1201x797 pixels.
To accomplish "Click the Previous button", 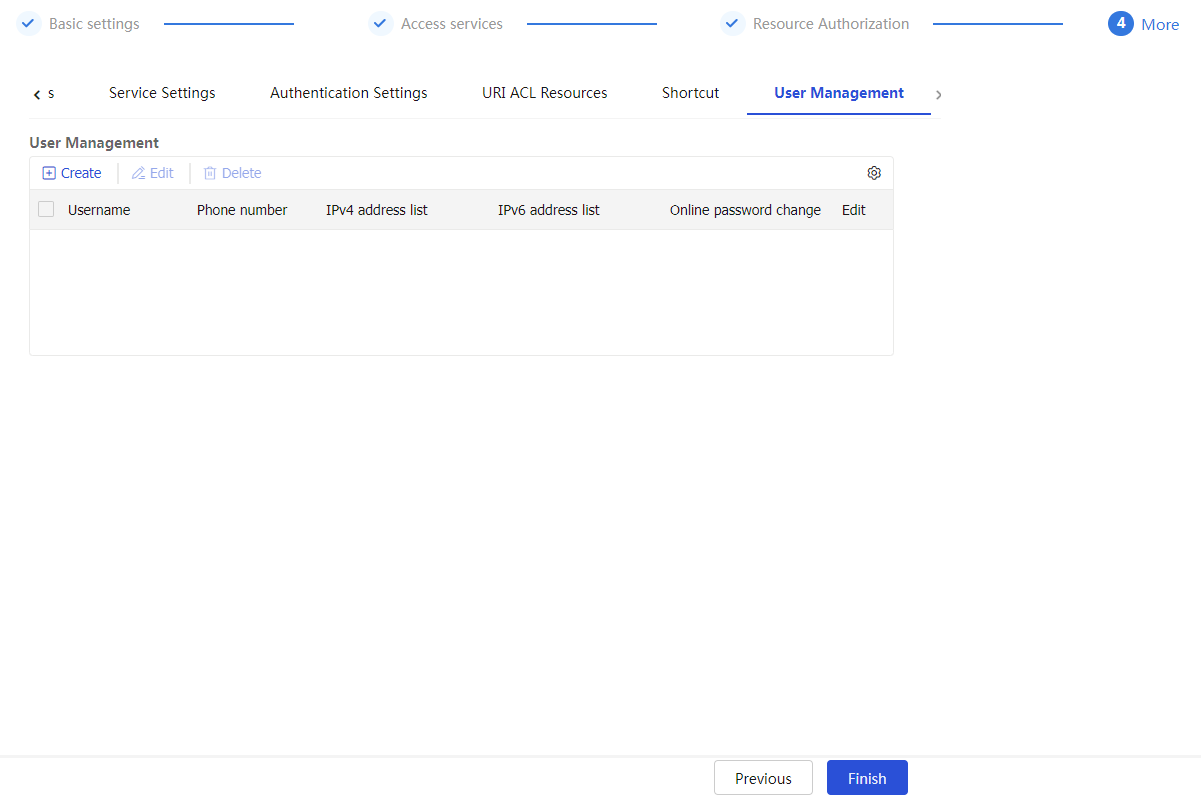I will tap(763, 778).
